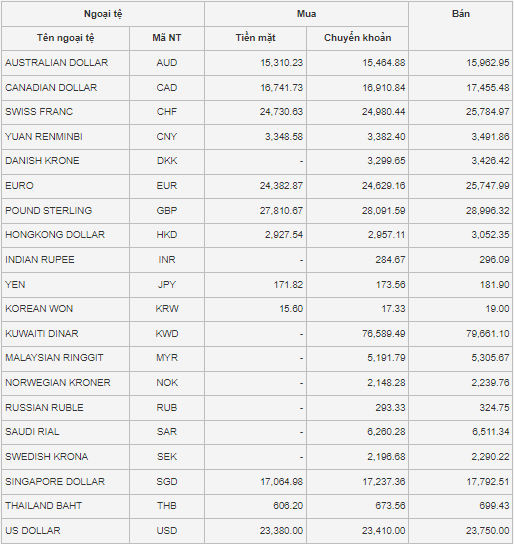Click the SGD currency code

click(167, 482)
